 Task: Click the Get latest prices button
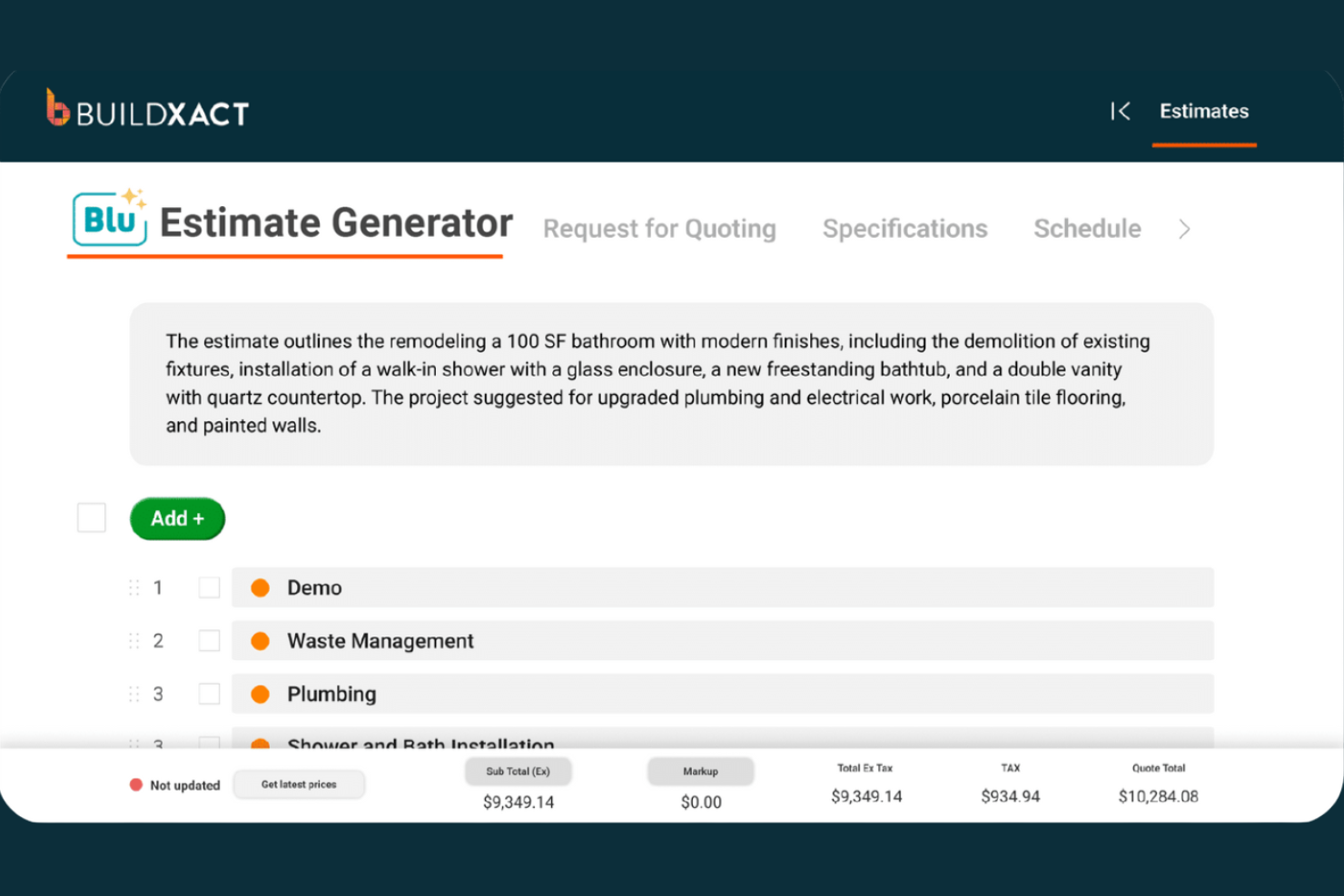[299, 783]
